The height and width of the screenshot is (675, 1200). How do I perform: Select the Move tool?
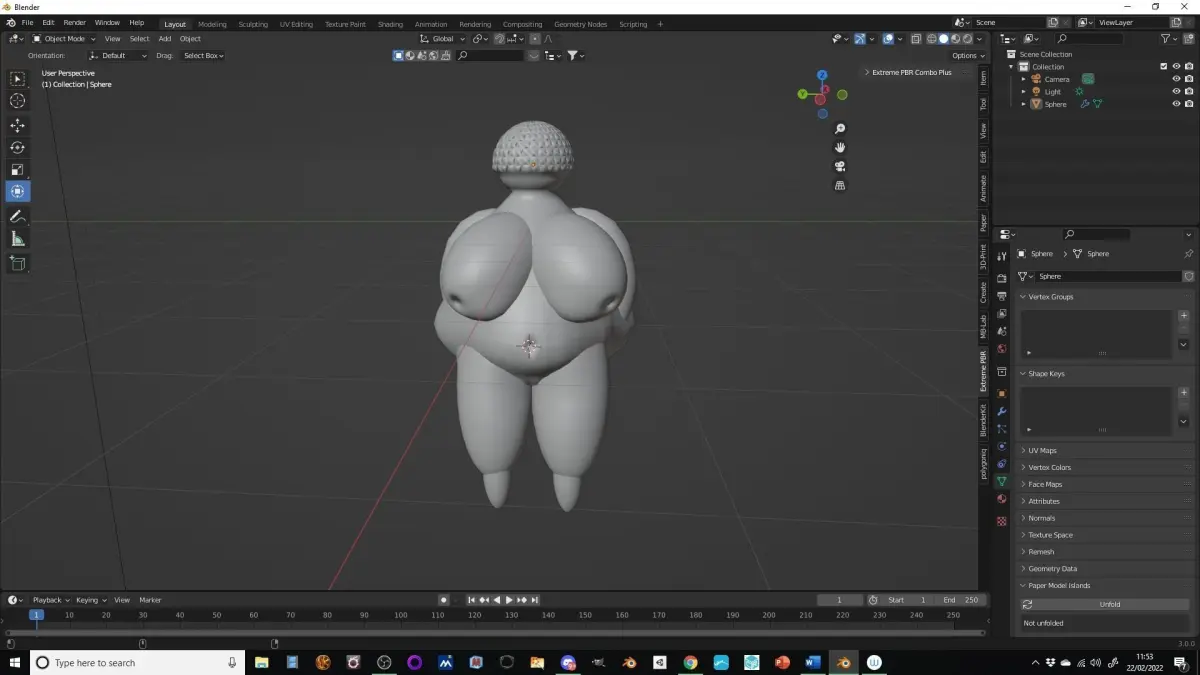[17, 125]
